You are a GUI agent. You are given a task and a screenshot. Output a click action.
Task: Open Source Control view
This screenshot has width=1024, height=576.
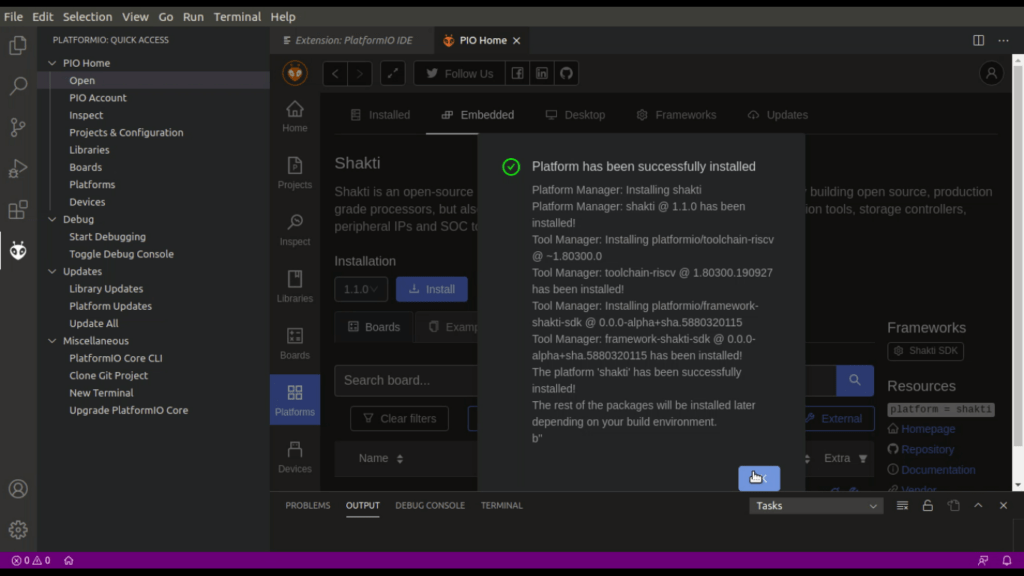coord(18,127)
